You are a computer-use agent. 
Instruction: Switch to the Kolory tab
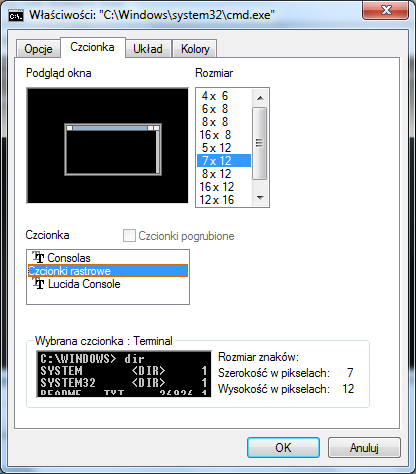click(x=195, y=49)
